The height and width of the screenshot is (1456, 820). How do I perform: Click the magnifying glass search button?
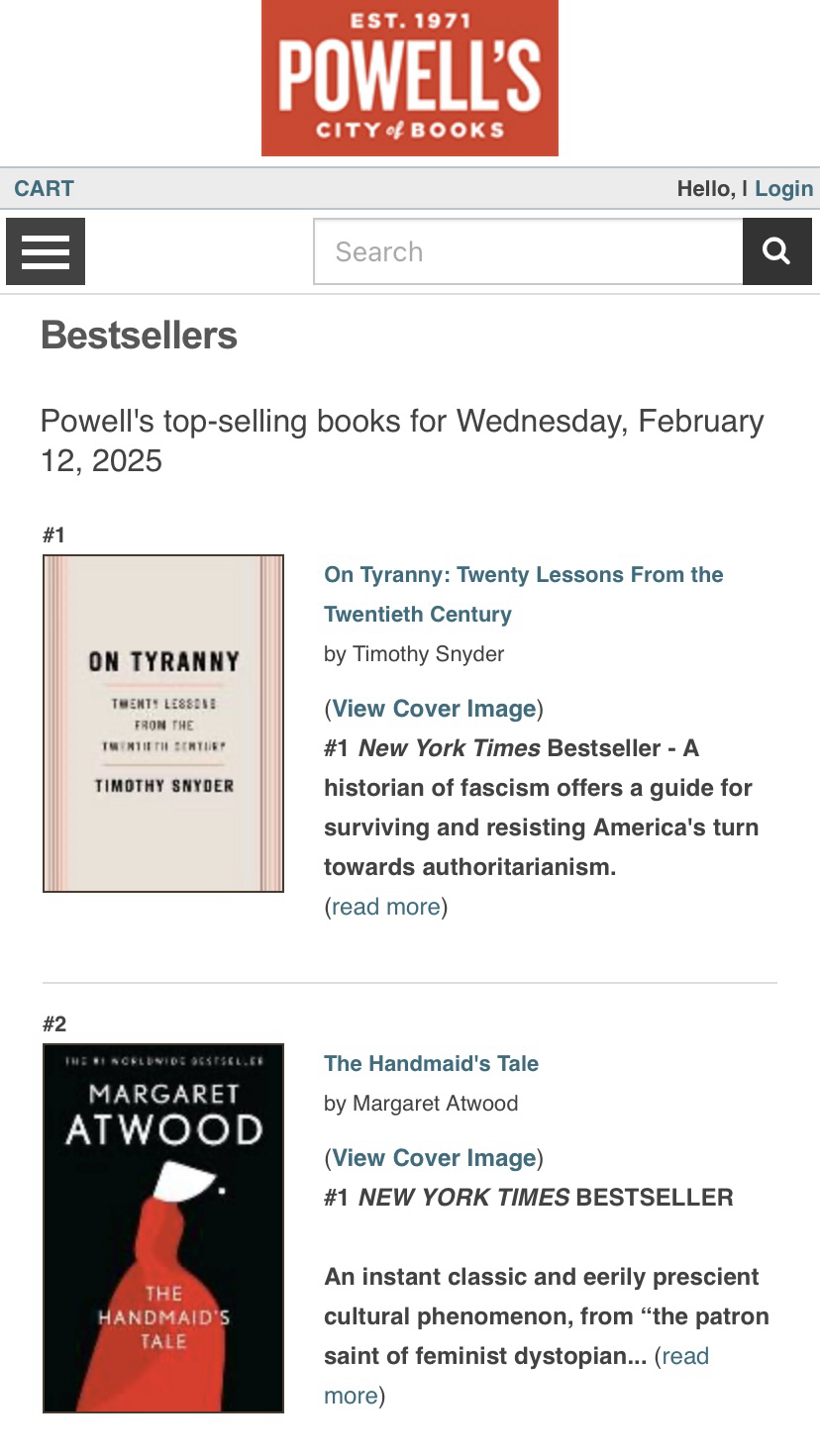click(x=776, y=251)
